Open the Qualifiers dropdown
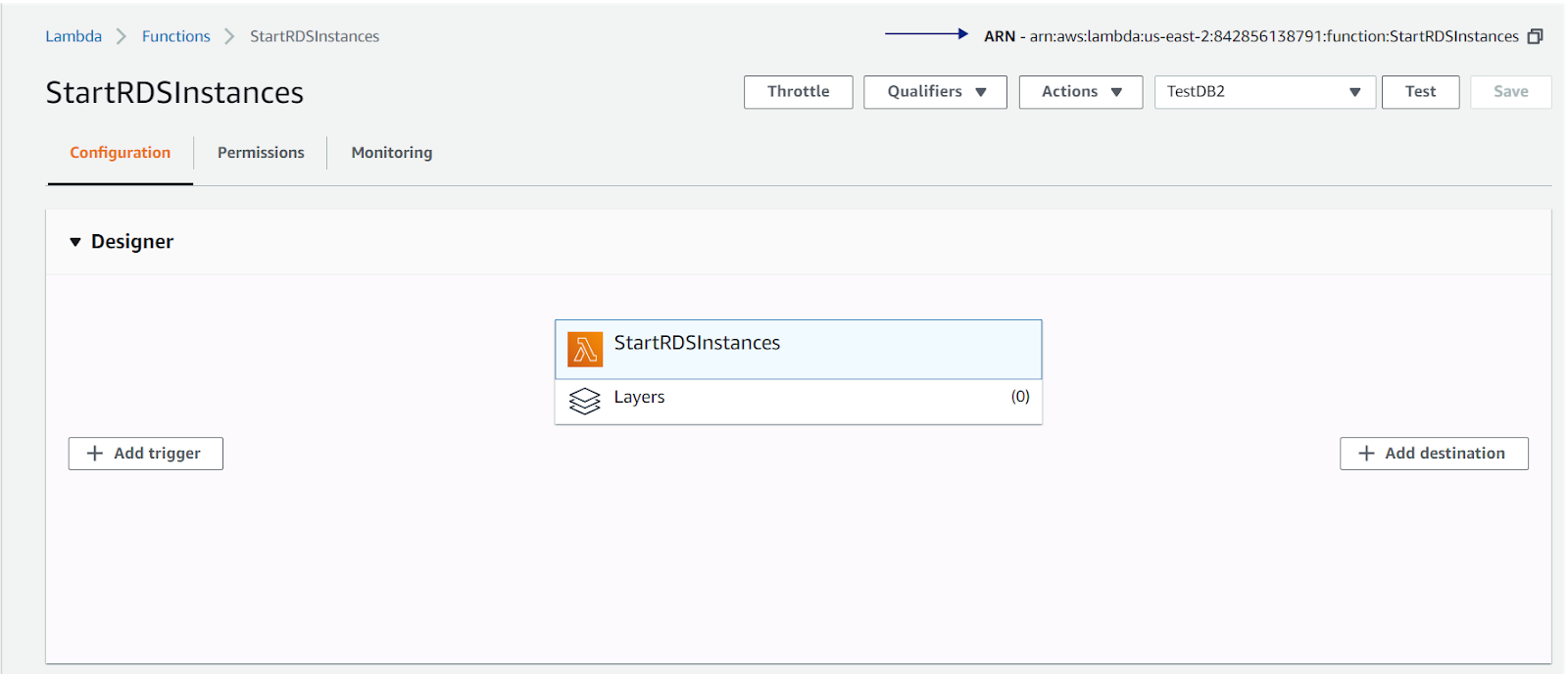Viewport: 1568px width, 674px height. pyautogui.click(x=935, y=92)
